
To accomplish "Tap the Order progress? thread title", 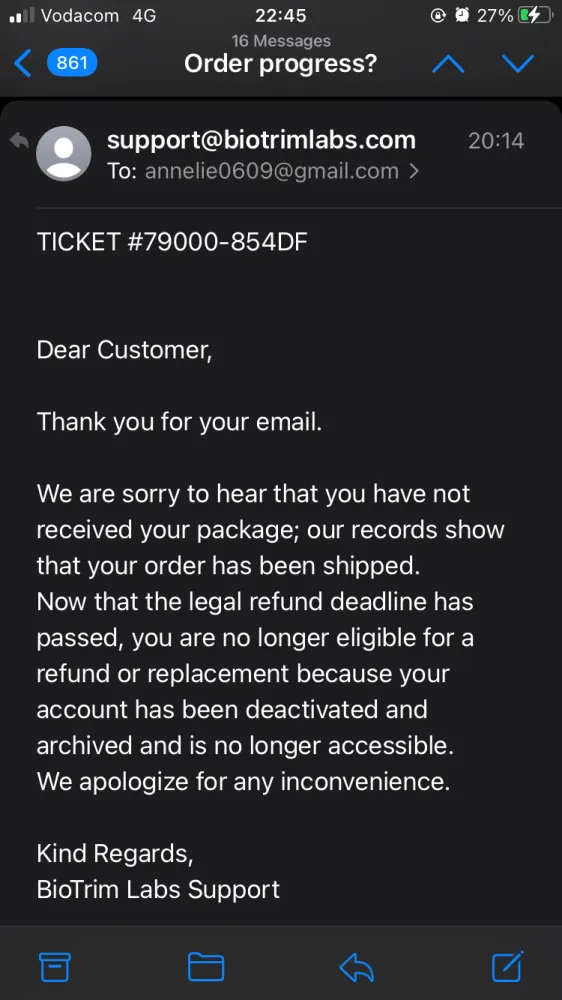I will coord(281,63).
